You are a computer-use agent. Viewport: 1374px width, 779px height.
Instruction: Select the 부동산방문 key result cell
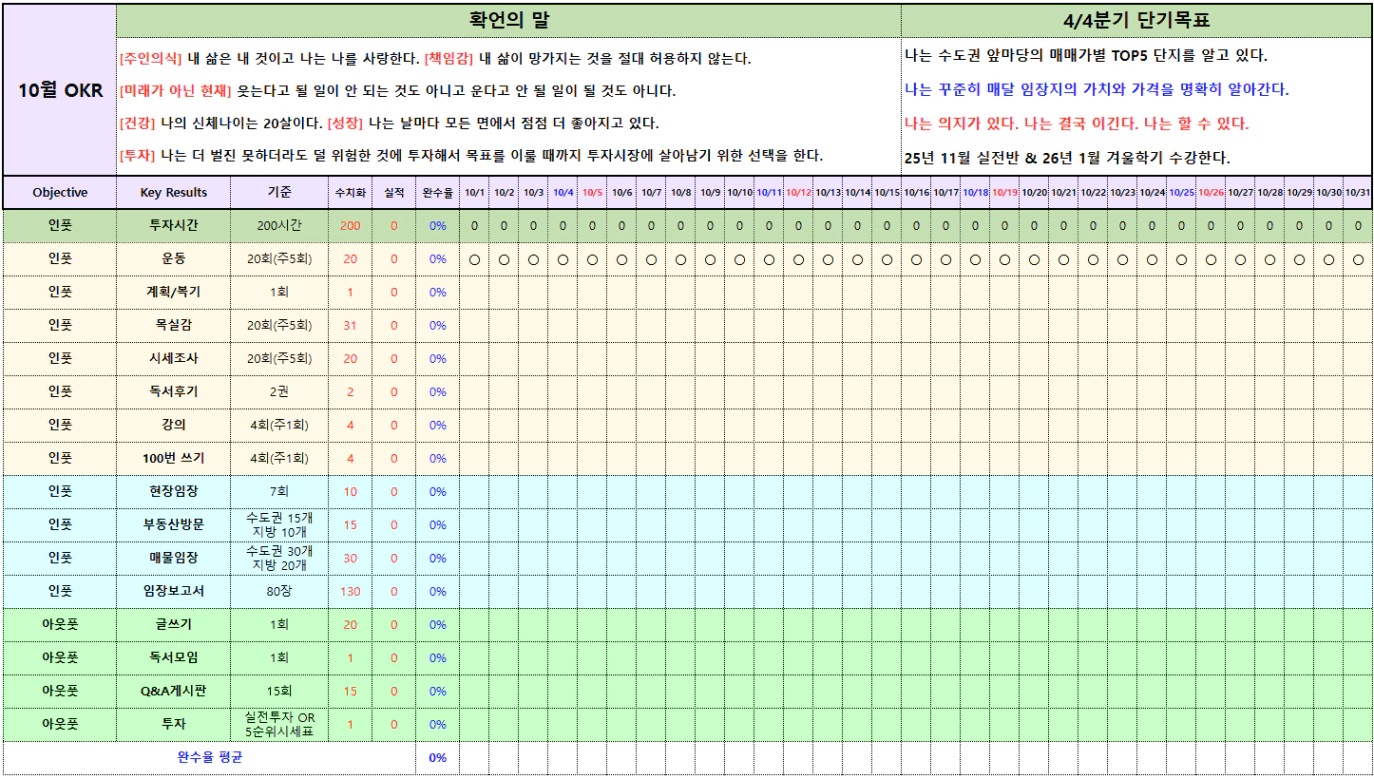pyautogui.click(x=174, y=525)
